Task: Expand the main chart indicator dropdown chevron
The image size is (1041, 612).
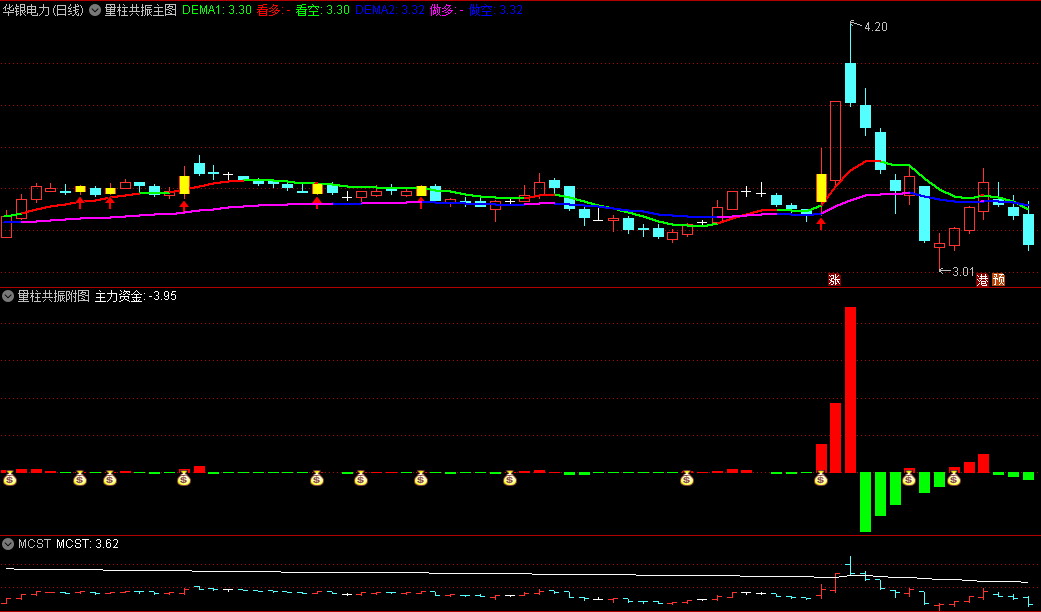Action: pyautogui.click(x=95, y=10)
